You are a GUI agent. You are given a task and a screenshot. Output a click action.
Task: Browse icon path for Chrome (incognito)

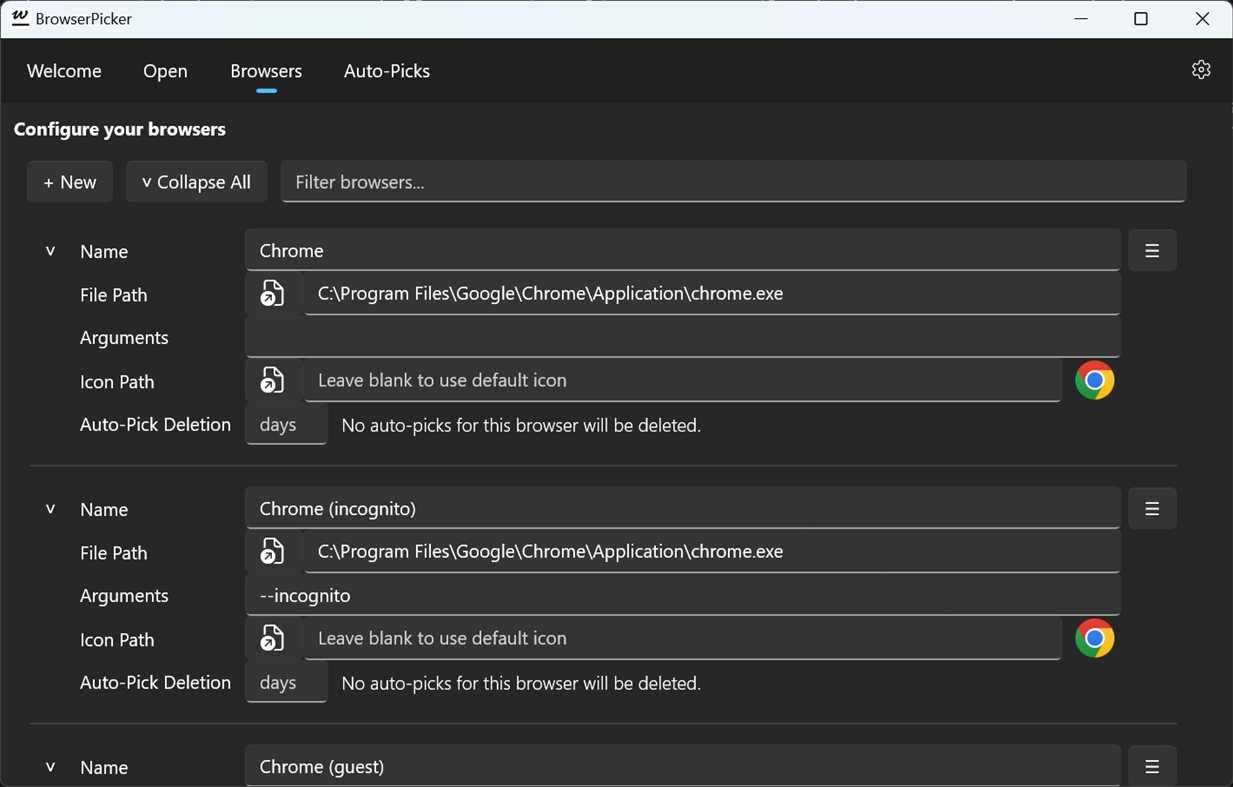click(272, 639)
